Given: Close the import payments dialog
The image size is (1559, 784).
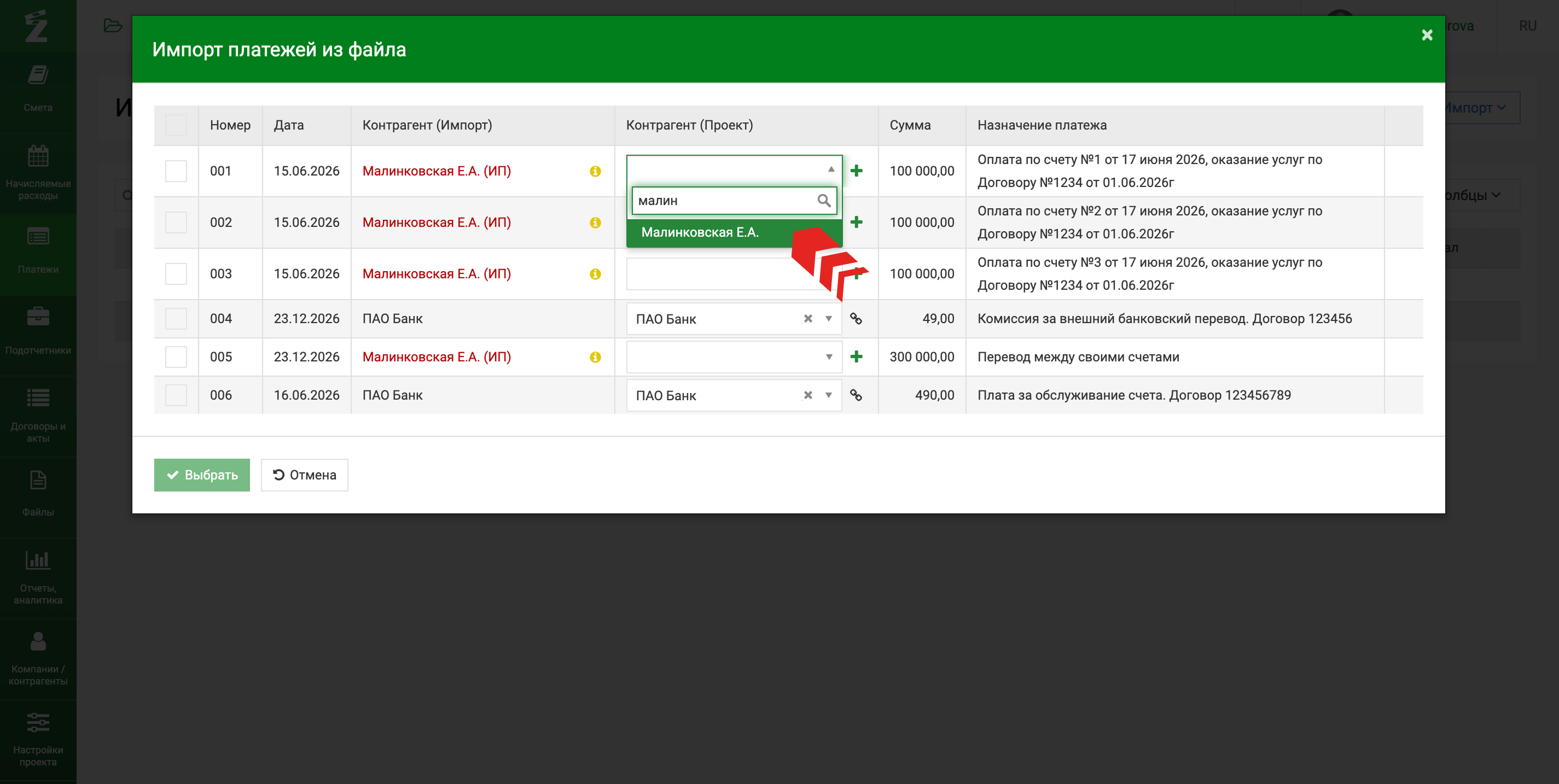Looking at the screenshot, I should tap(1427, 35).
